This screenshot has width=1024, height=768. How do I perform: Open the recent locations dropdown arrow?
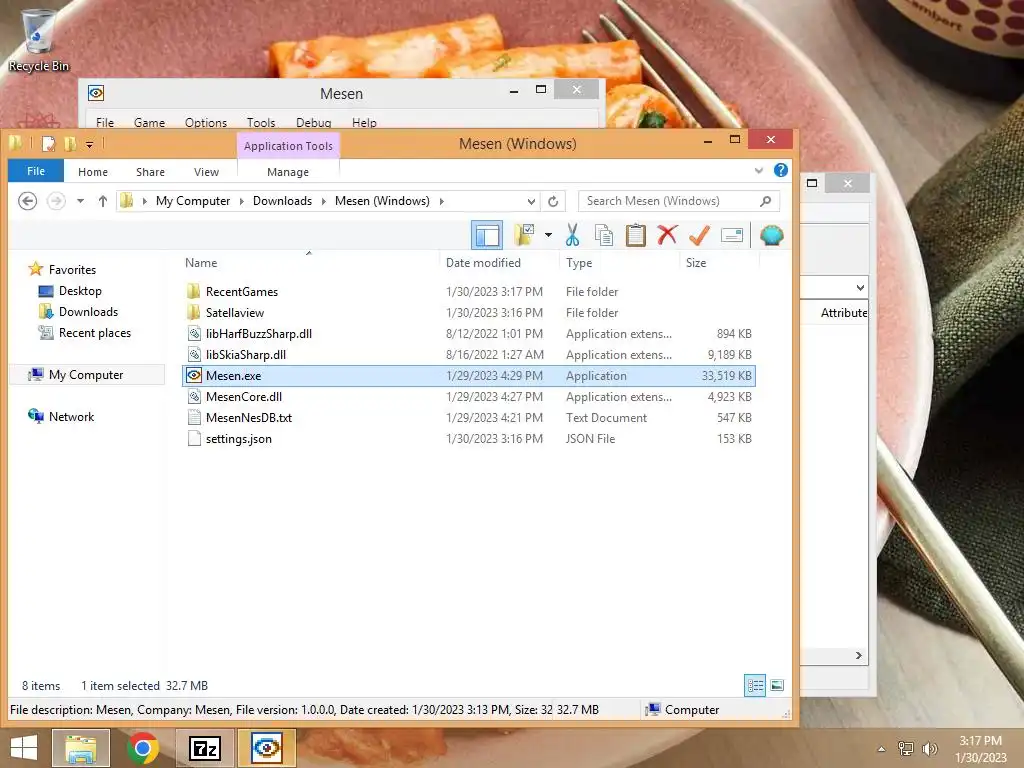(x=80, y=201)
